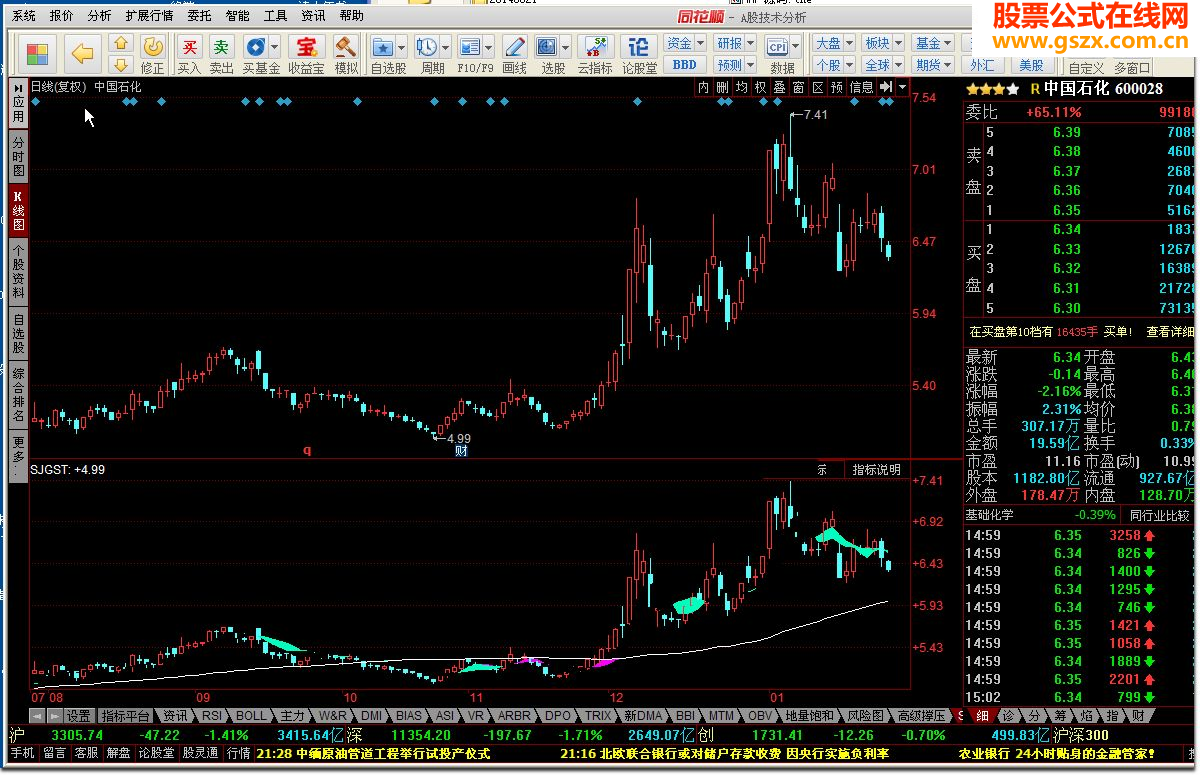Open the 自选股 star folder icon
The width and height of the screenshot is (1200, 775).
383,47
